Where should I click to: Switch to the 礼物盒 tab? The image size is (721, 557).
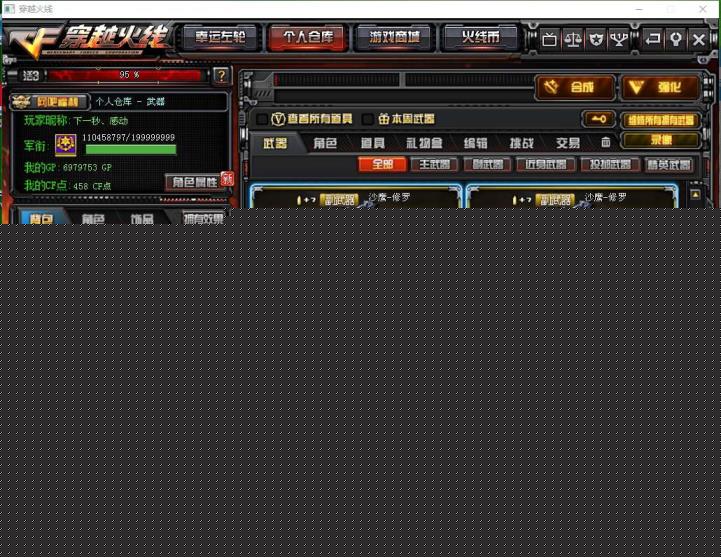click(x=424, y=144)
